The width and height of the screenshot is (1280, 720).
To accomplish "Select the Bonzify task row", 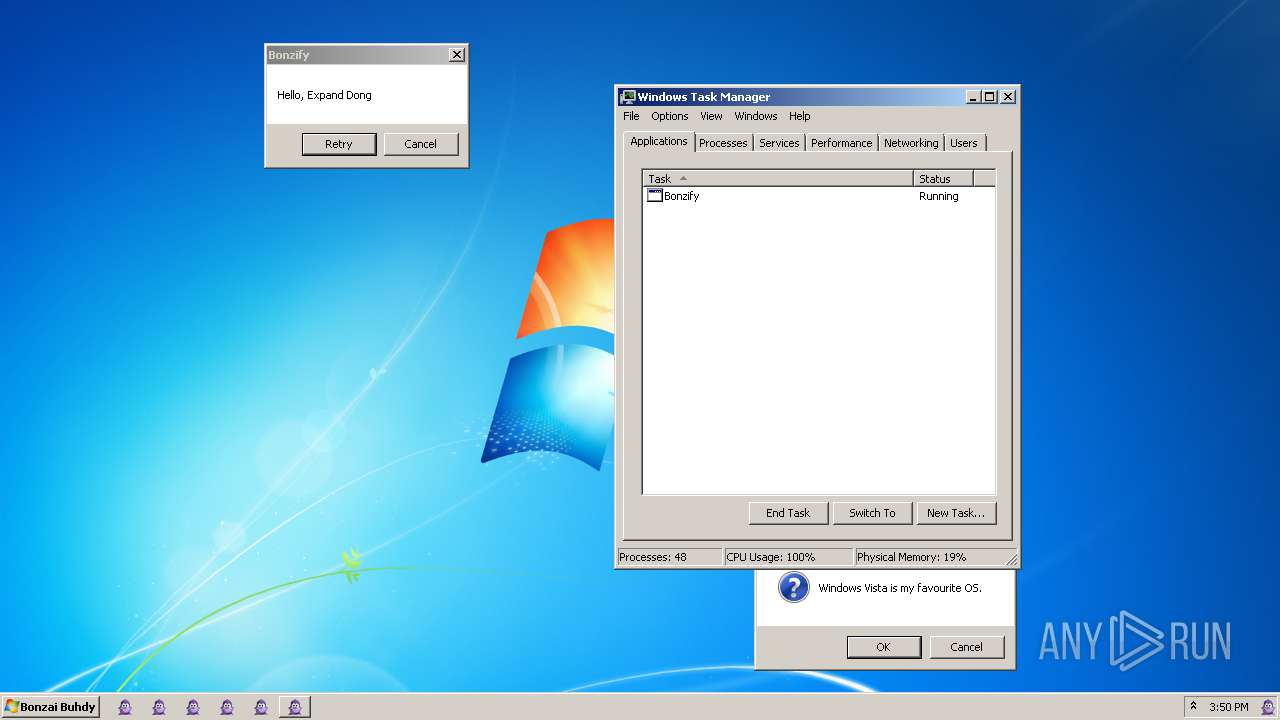I will point(819,196).
